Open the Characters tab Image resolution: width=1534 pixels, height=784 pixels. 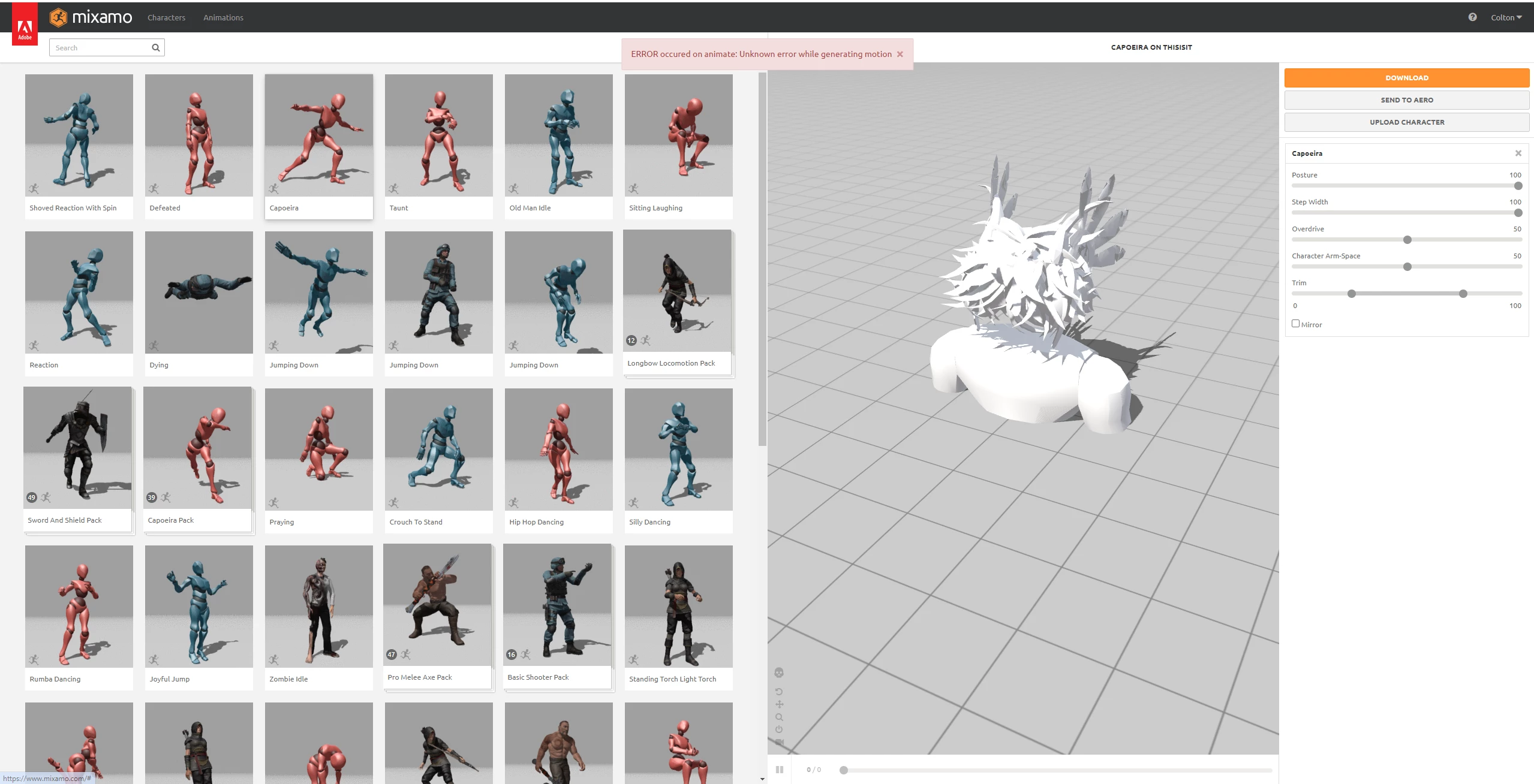coord(166,17)
